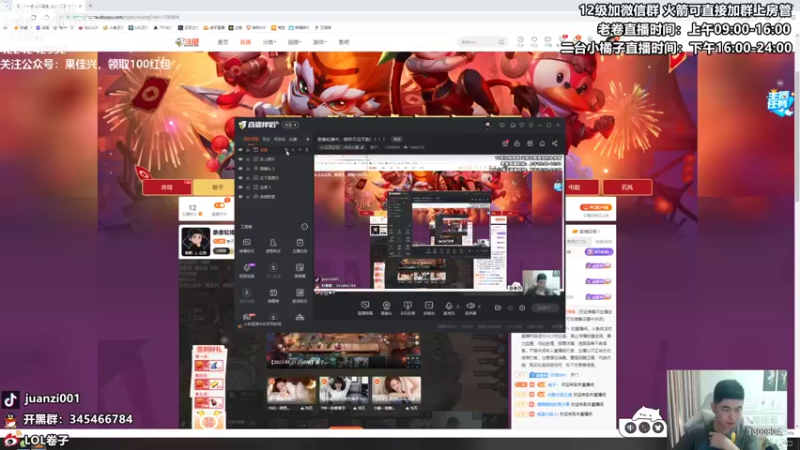Open the first recommended stream thumbnail
The image size is (800, 450).
click(291, 390)
